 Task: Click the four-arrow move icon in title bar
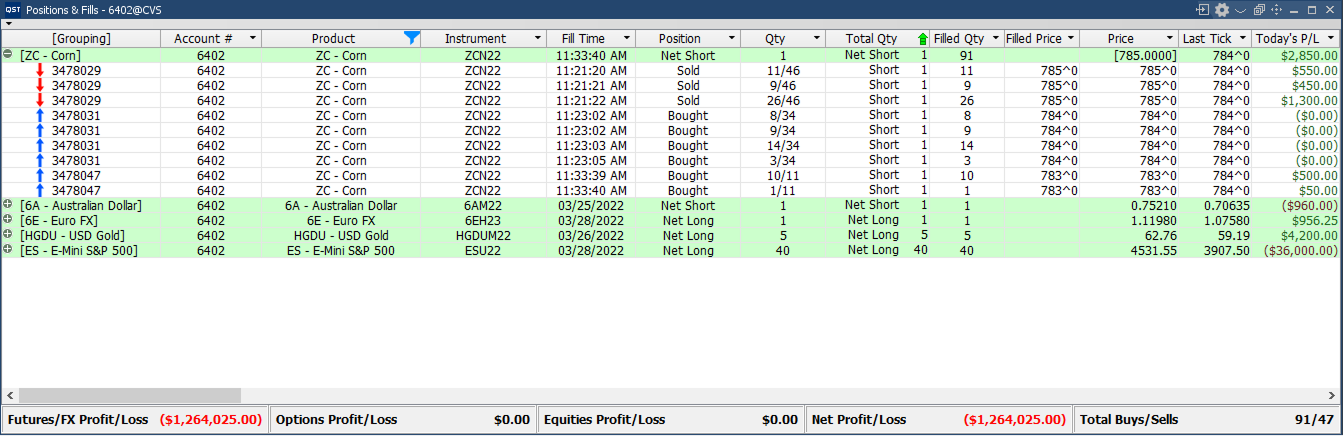point(1275,9)
